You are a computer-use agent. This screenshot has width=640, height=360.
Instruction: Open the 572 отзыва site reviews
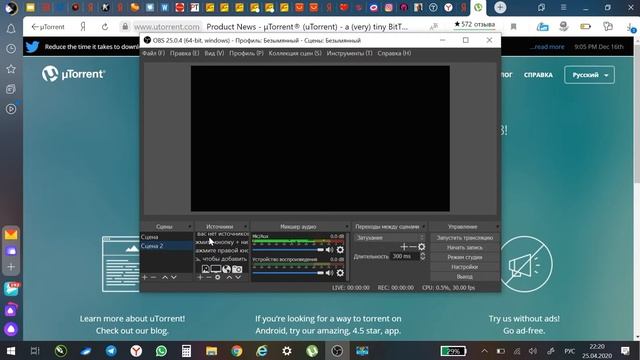[x=474, y=24]
